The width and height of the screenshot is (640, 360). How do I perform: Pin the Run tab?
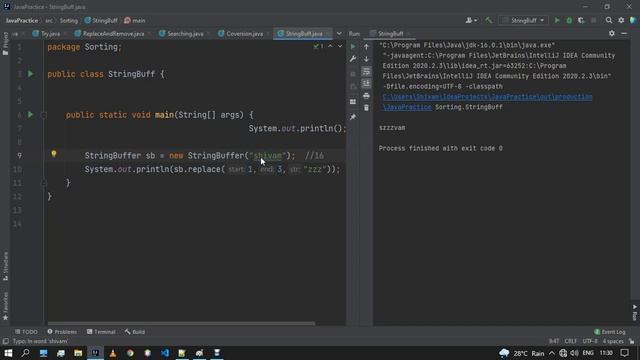pyautogui.click(x=353, y=117)
